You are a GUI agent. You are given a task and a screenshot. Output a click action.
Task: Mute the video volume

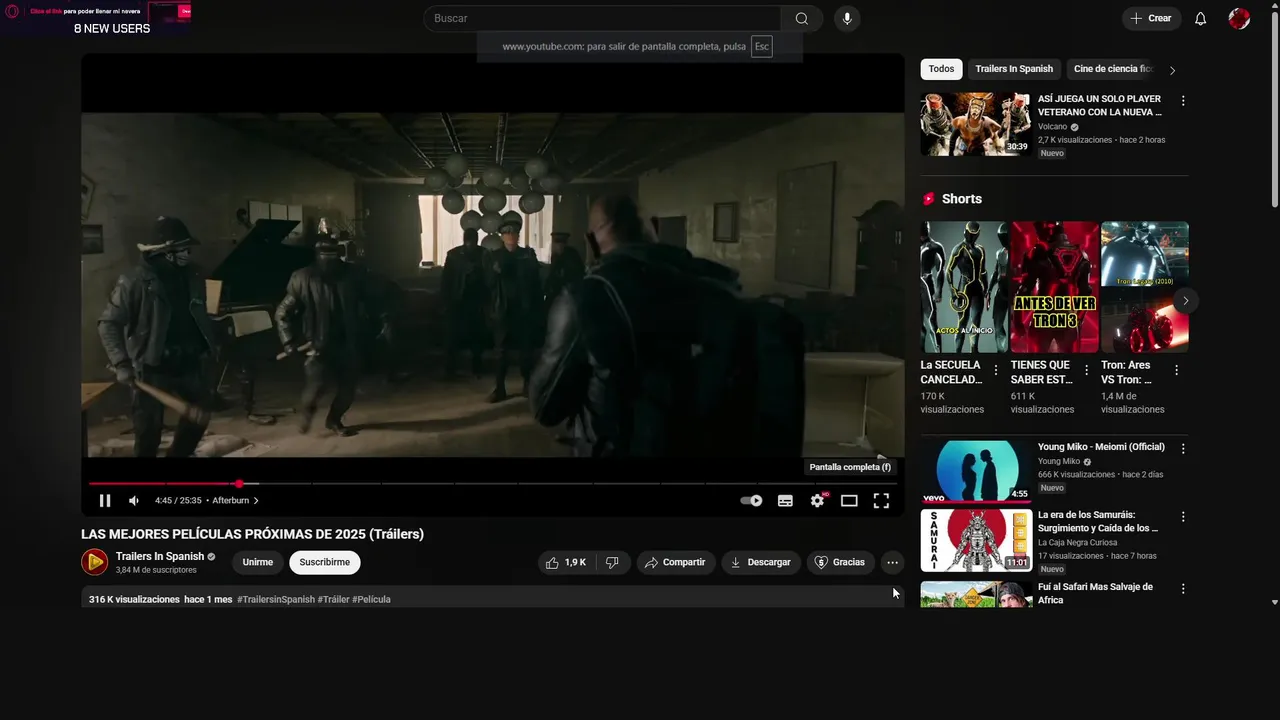pyautogui.click(x=134, y=501)
